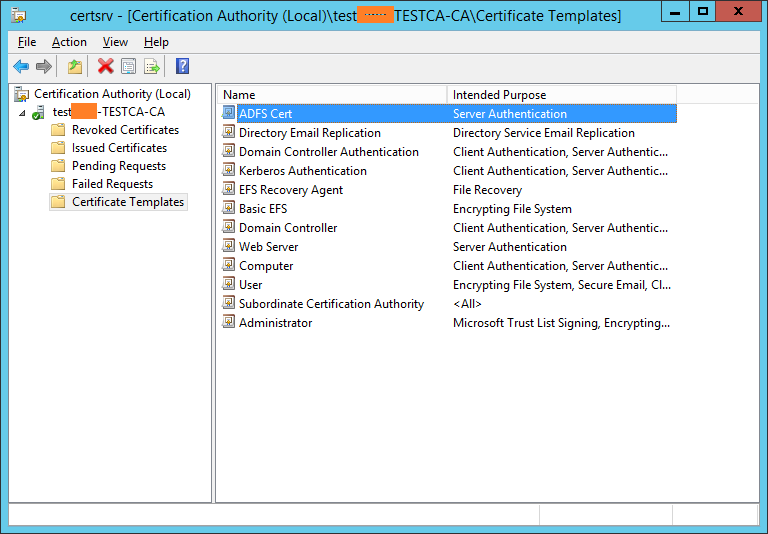Image resolution: width=768 pixels, height=534 pixels.
Task: Open the File menu
Action: tap(27, 42)
